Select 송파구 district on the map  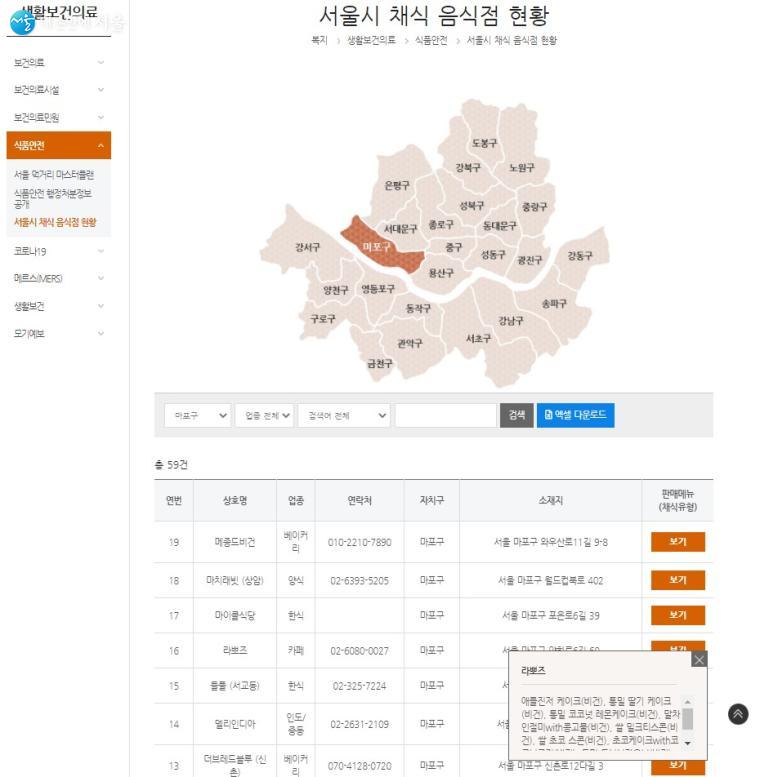pos(553,303)
